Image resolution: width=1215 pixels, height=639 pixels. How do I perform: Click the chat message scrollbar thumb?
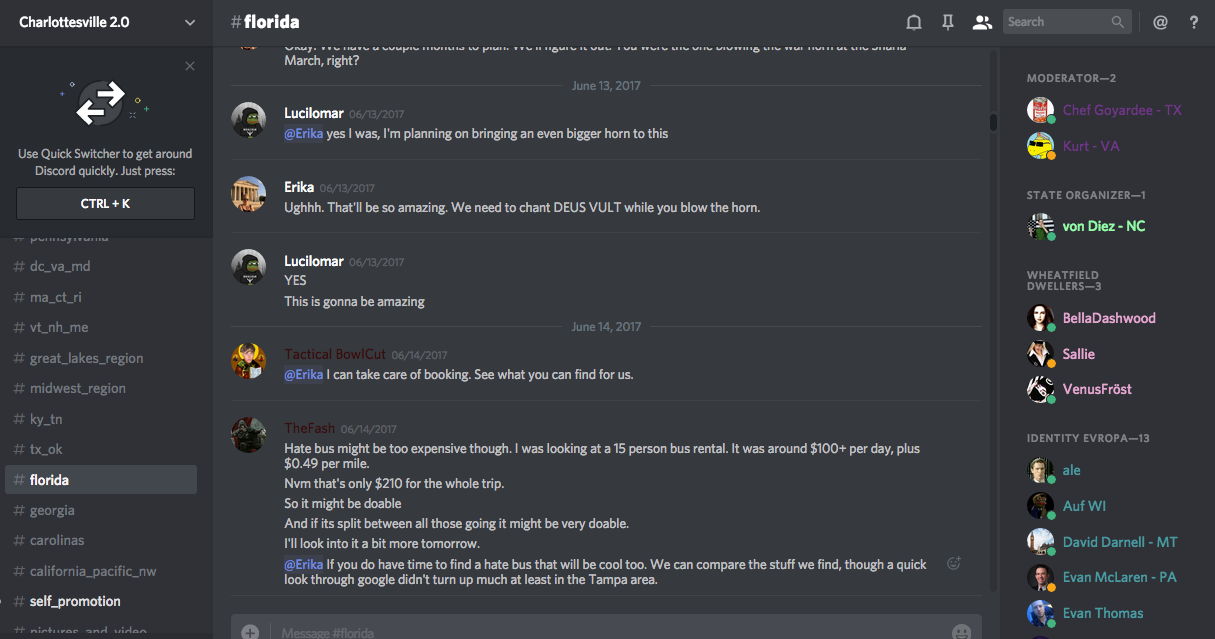993,122
